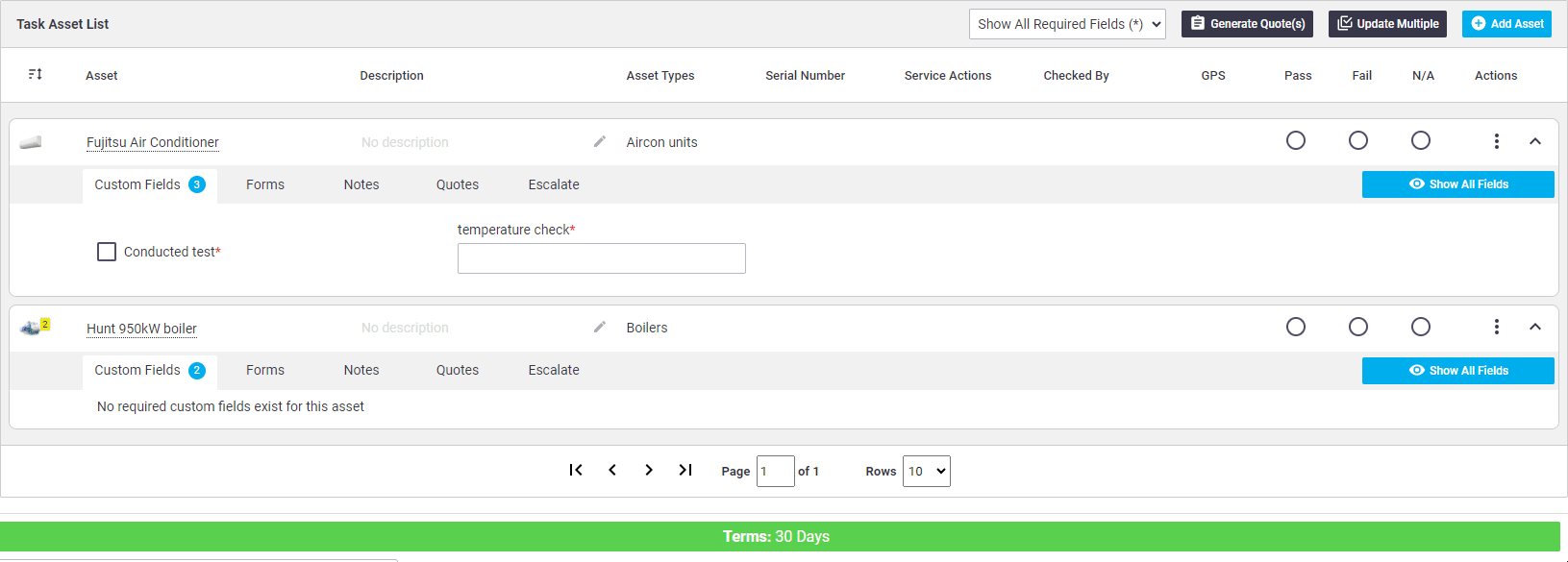Open Fujitsu Air Conditioner asset link
This screenshot has height=562, width=1568.
tap(153, 142)
